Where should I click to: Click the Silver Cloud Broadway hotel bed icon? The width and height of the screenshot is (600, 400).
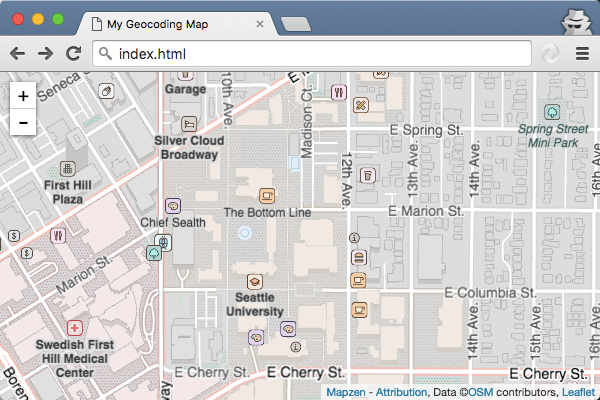click(189, 124)
